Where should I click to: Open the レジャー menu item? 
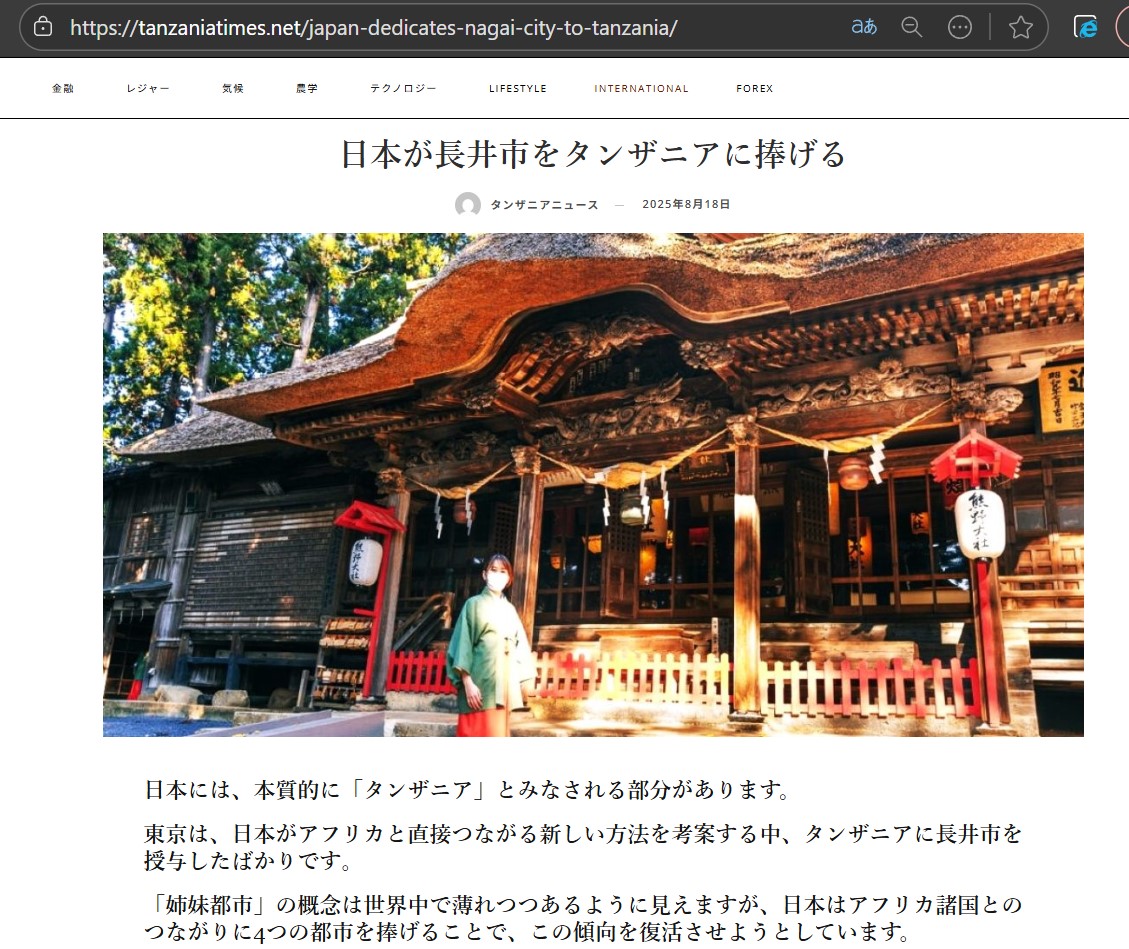(x=148, y=89)
